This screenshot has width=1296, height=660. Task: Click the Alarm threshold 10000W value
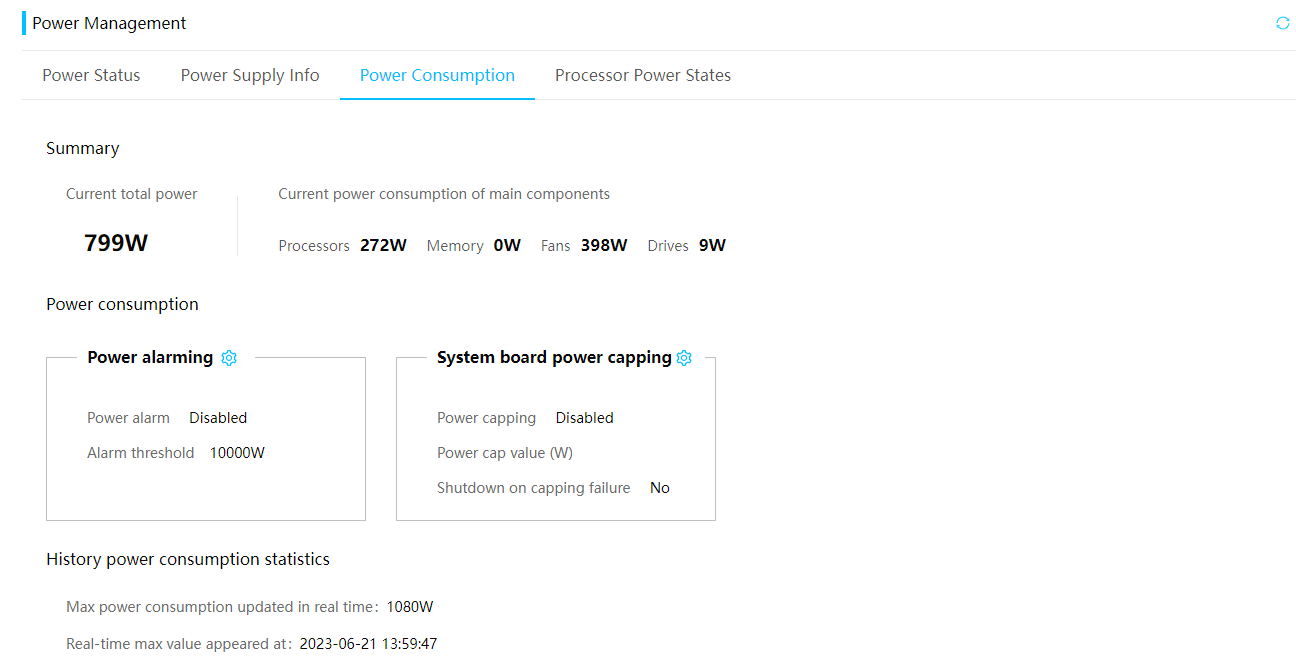237,453
